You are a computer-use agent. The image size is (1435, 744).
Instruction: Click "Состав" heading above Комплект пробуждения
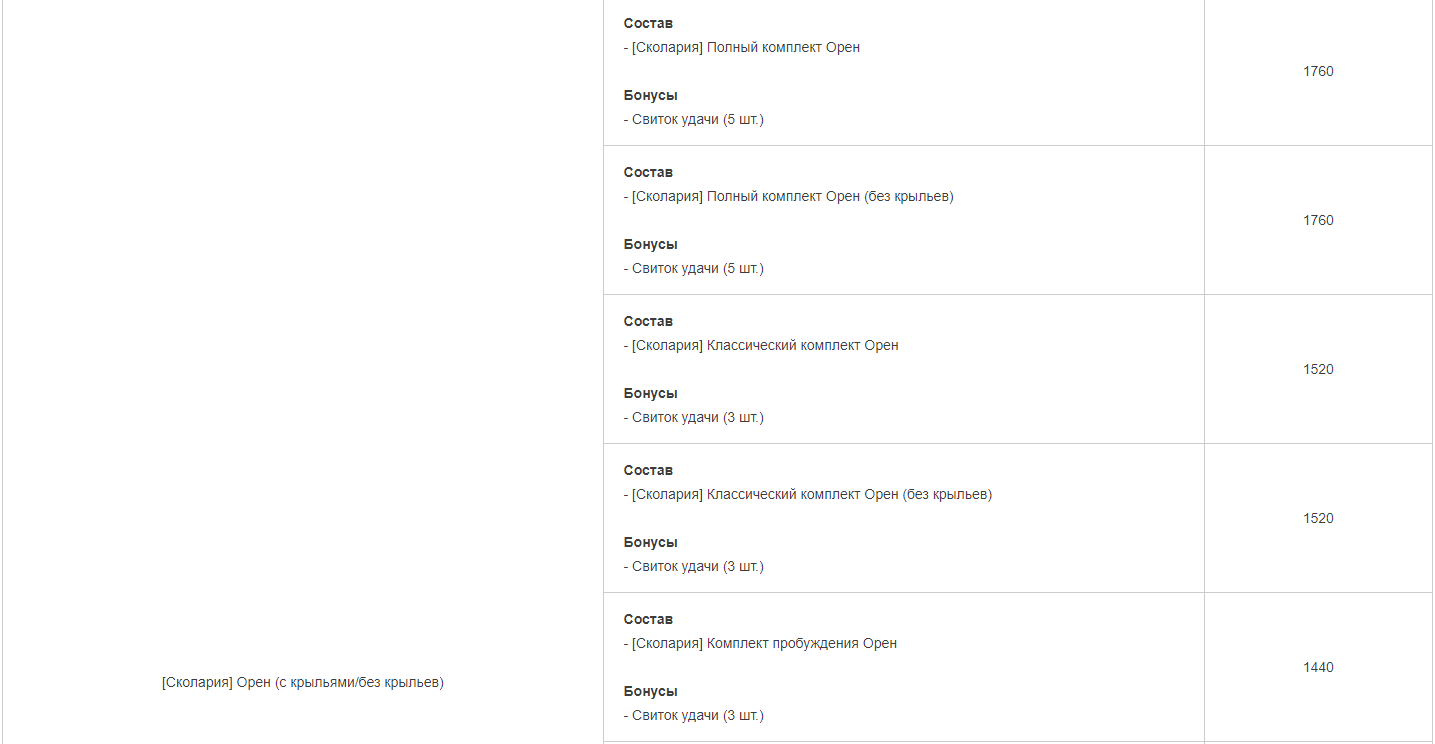pyautogui.click(x=648, y=619)
